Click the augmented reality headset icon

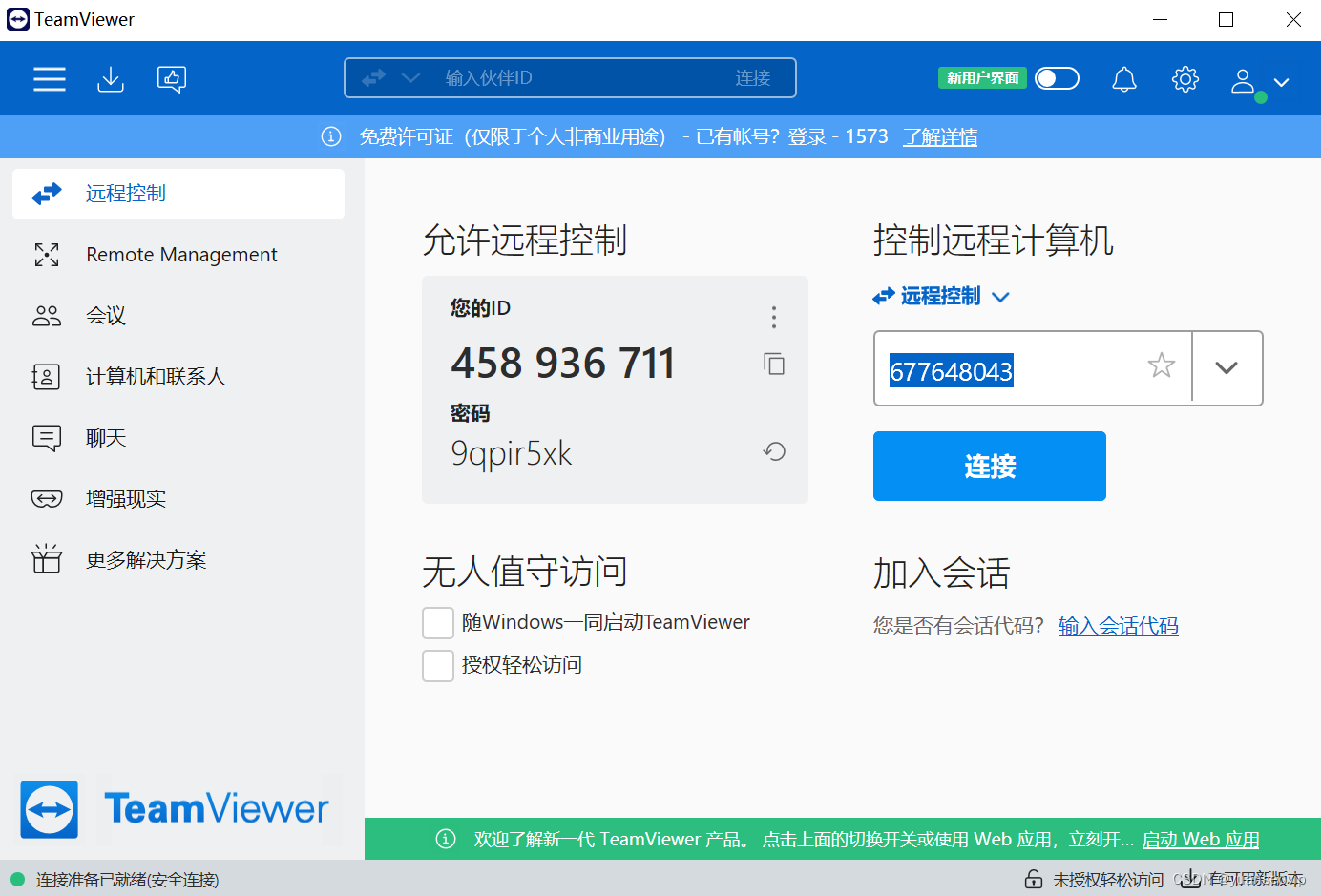[47, 499]
